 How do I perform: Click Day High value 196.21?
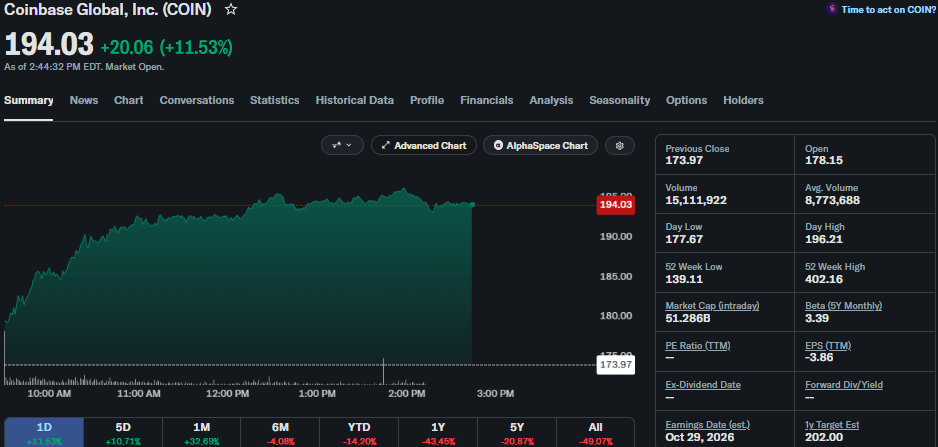(824, 239)
